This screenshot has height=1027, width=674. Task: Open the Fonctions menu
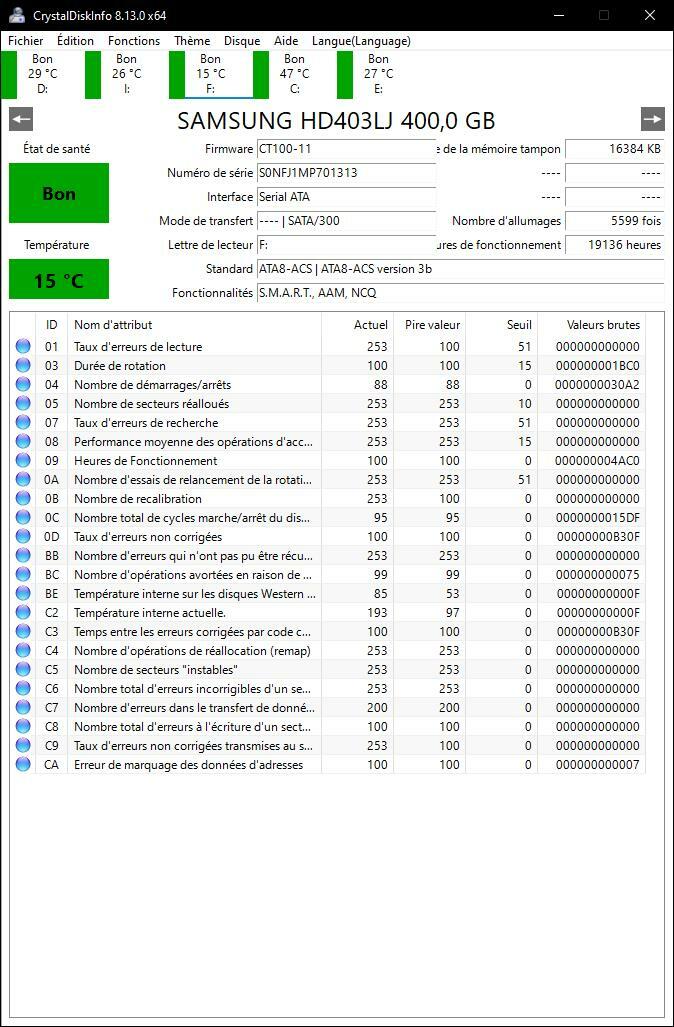[x=134, y=41]
